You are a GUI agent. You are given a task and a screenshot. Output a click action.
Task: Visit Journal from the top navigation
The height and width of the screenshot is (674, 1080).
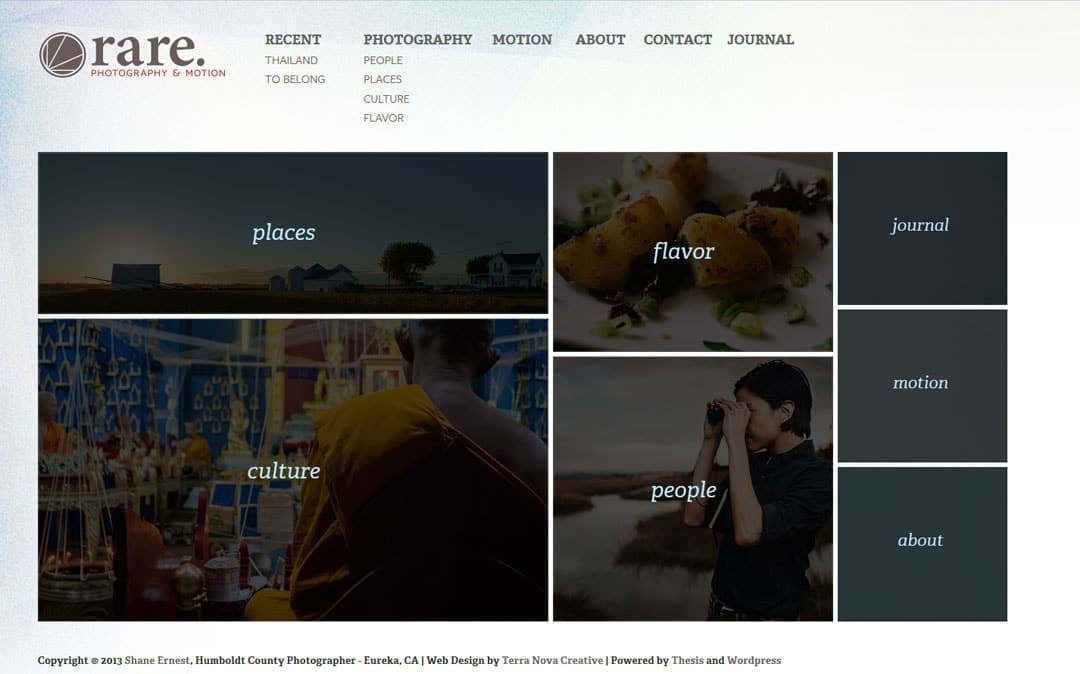760,40
